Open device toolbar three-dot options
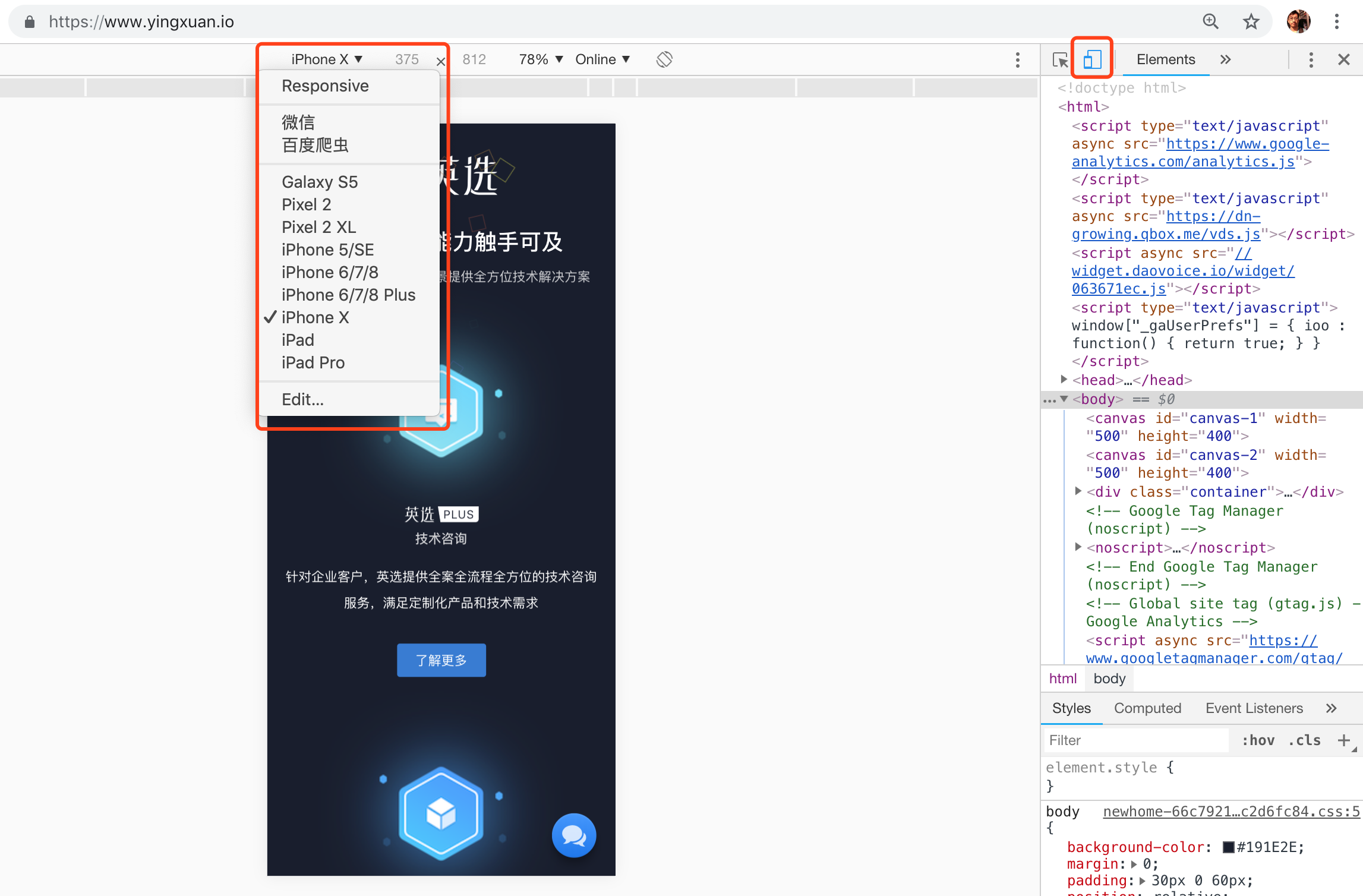Viewport: 1363px width, 896px height. [1018, 59]
